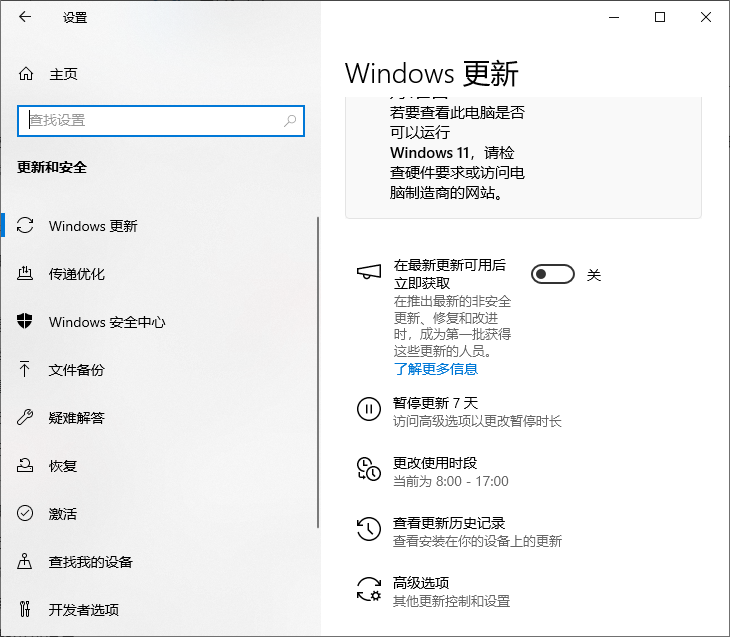Click the pause circle icon for 暂停更新
Image resolution: width=730 pixels, height=637 pixels.
click(x=369, y=409)
